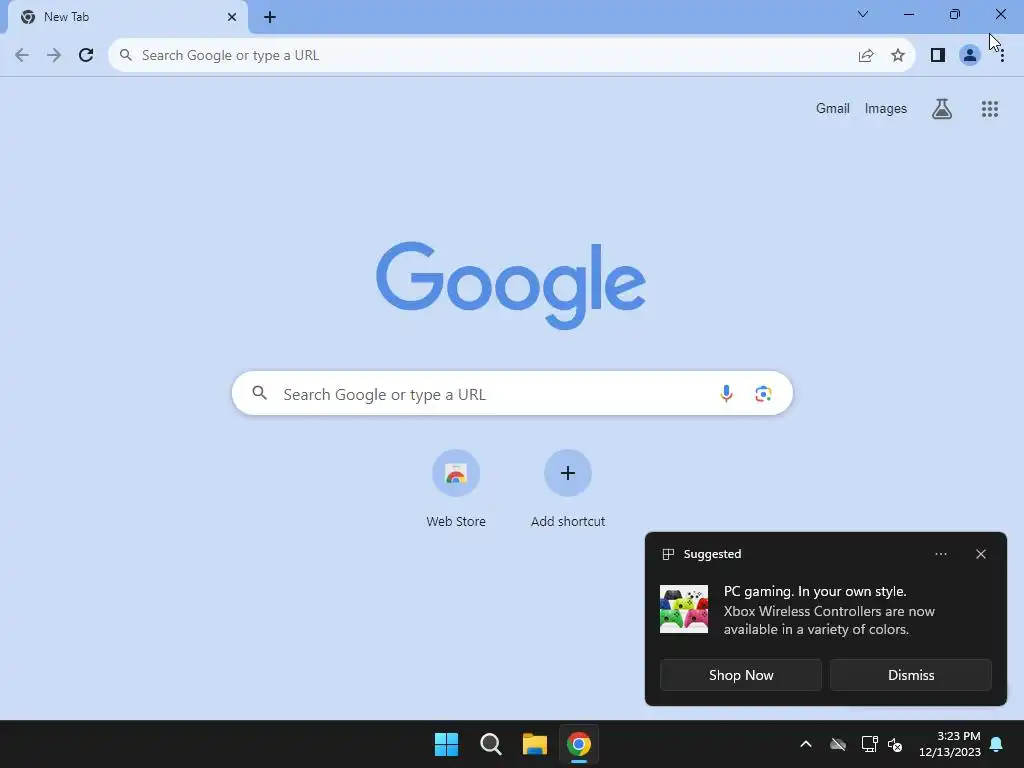
Task: Click the magnifier icon in search box
Action: point(260,393)
